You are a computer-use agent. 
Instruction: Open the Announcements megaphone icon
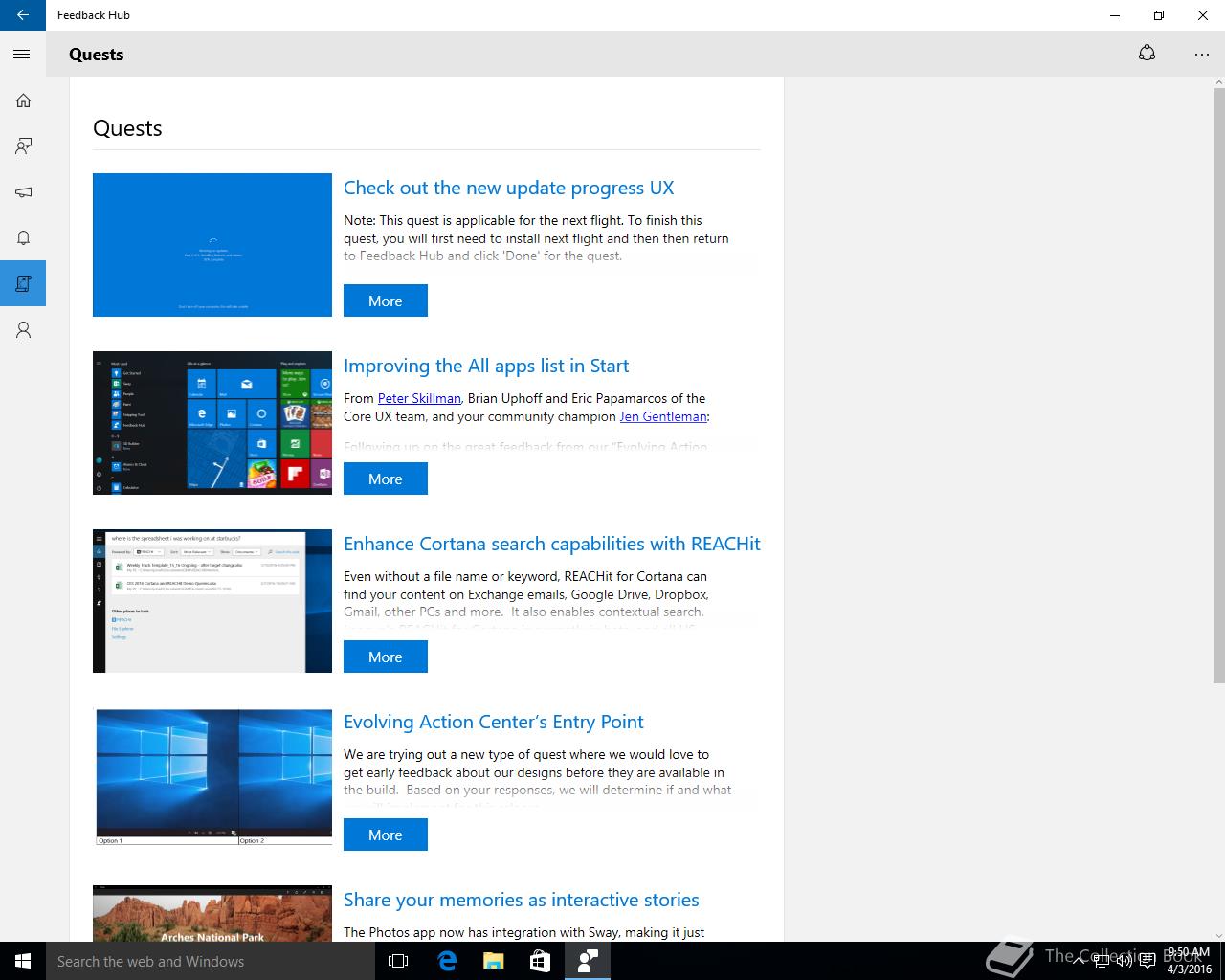pos(23,192)
